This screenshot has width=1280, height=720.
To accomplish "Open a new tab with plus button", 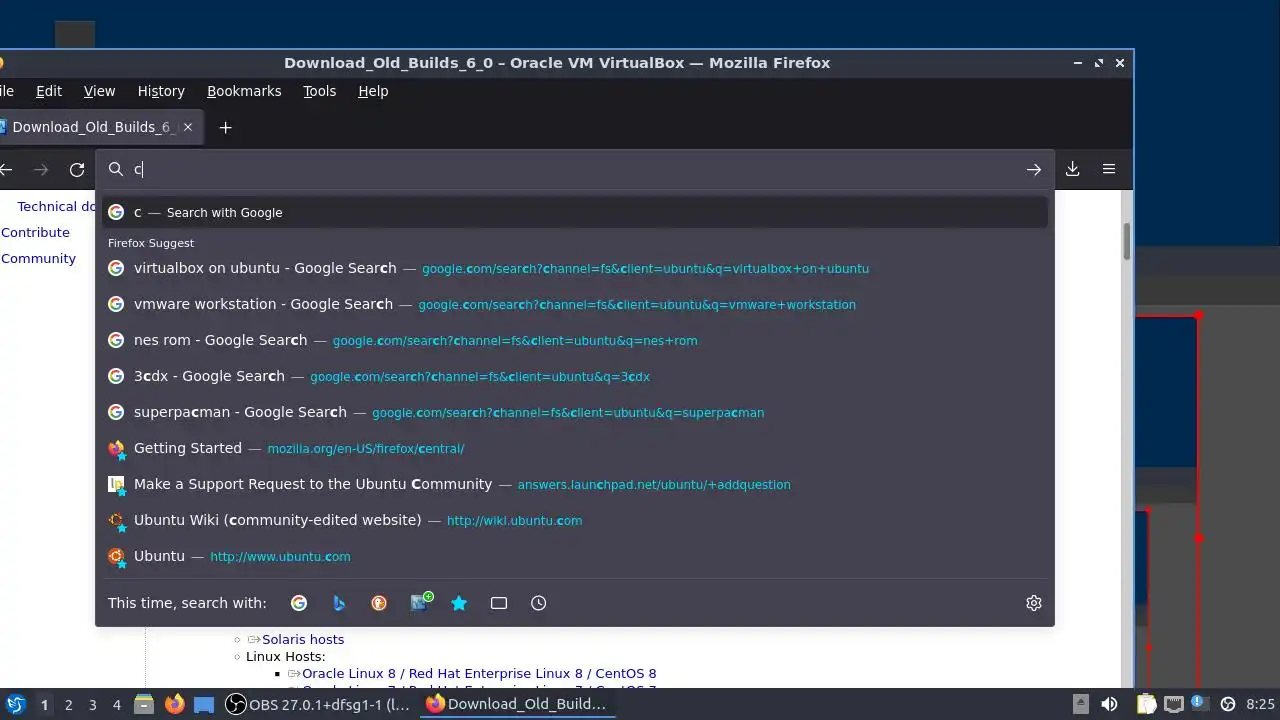I will 225,127.
